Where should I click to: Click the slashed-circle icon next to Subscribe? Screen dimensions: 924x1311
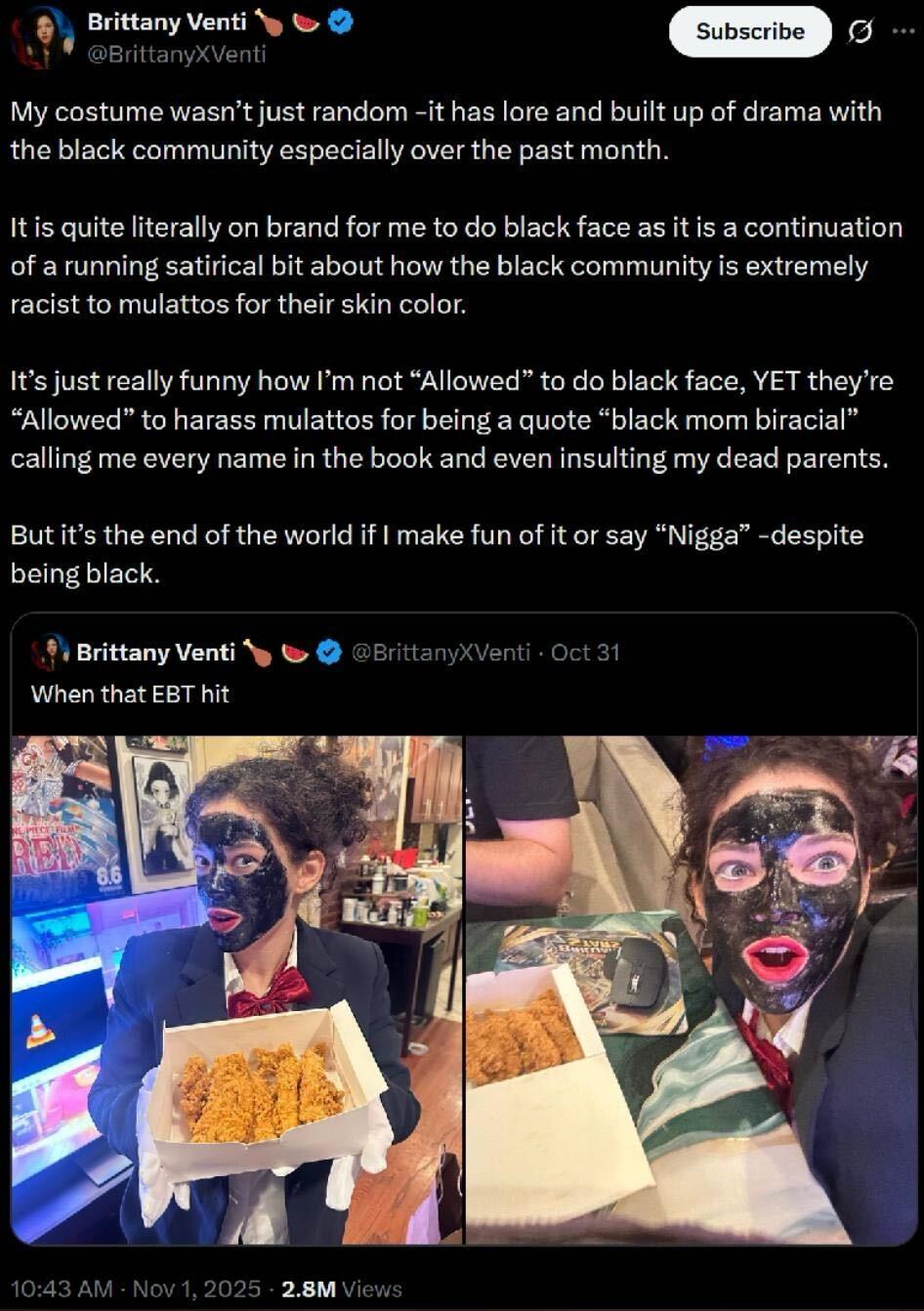[860, 32]
